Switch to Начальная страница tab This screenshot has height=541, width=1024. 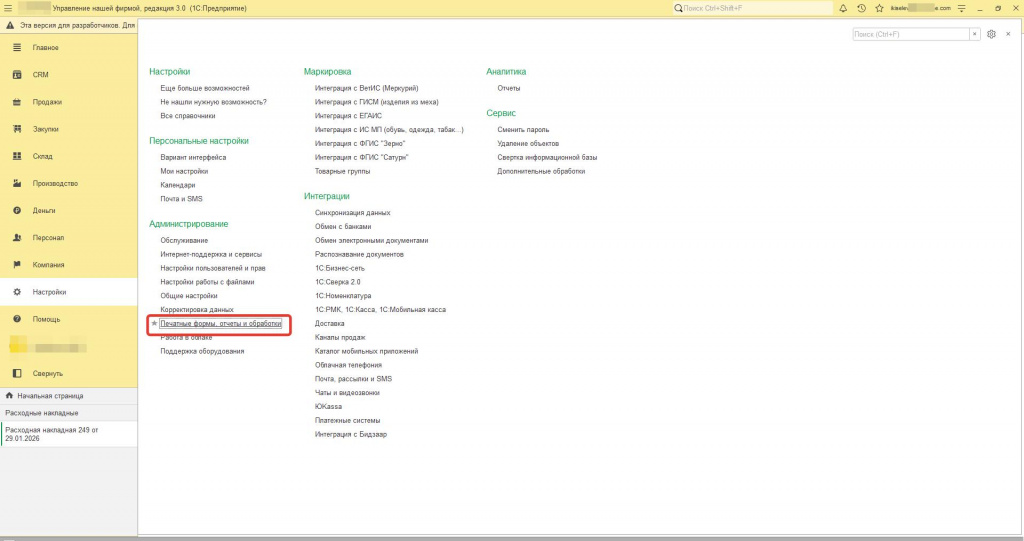click(69, 395)
